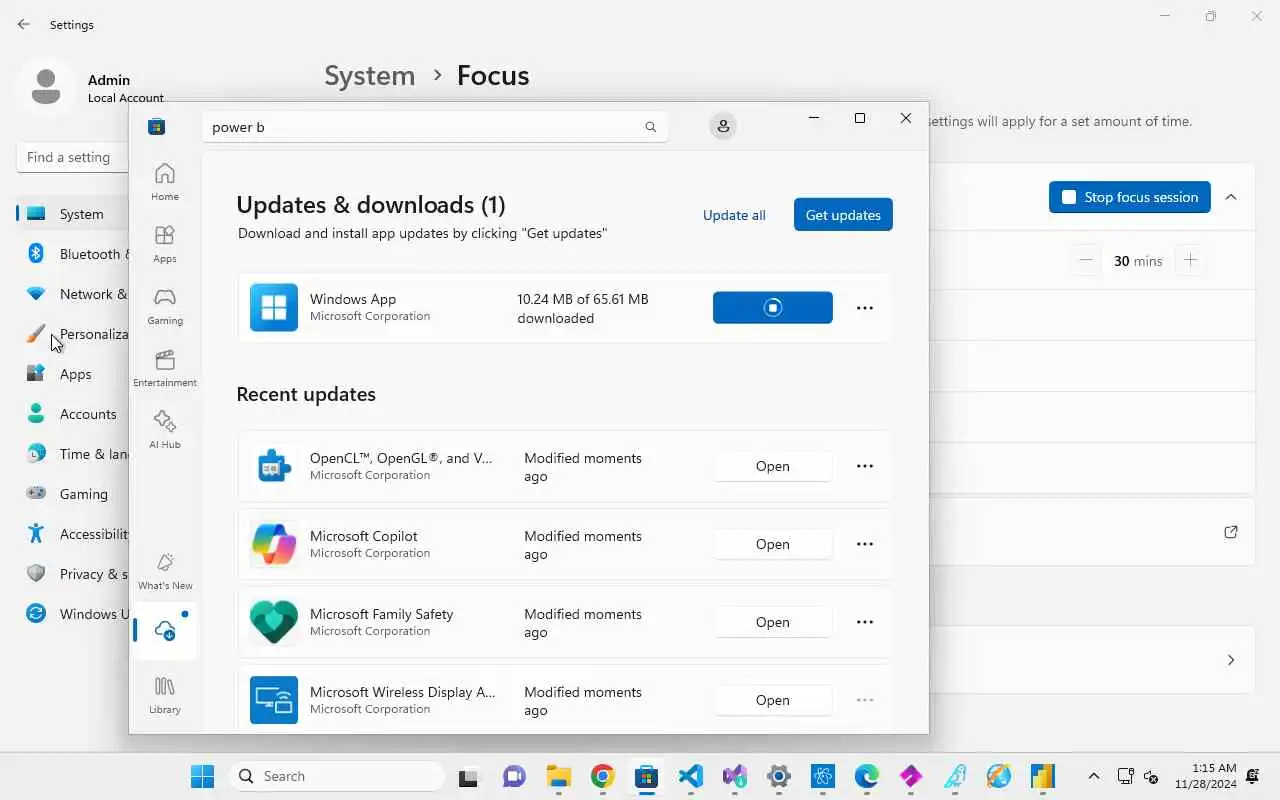
Task: Open Task View from taskbar
Action: 468,776
